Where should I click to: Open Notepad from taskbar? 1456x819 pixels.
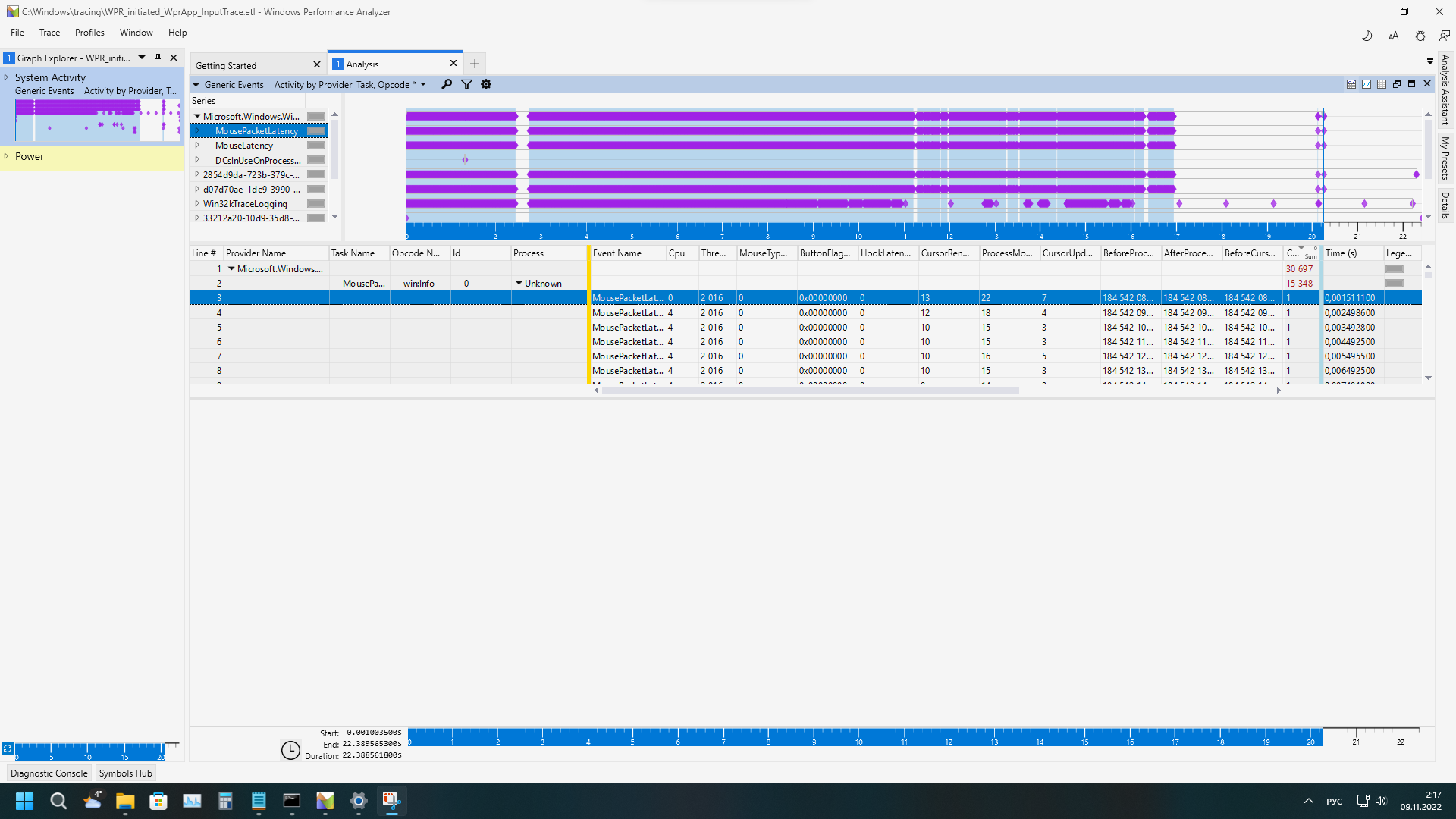[x=259, y=801]
